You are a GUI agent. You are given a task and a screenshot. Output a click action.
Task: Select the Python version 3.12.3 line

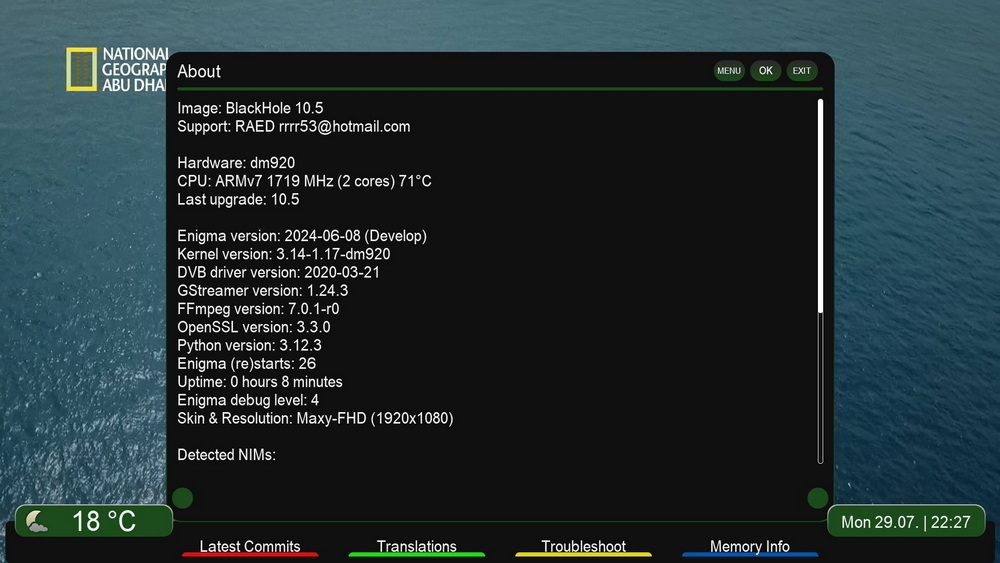(249, 346)
